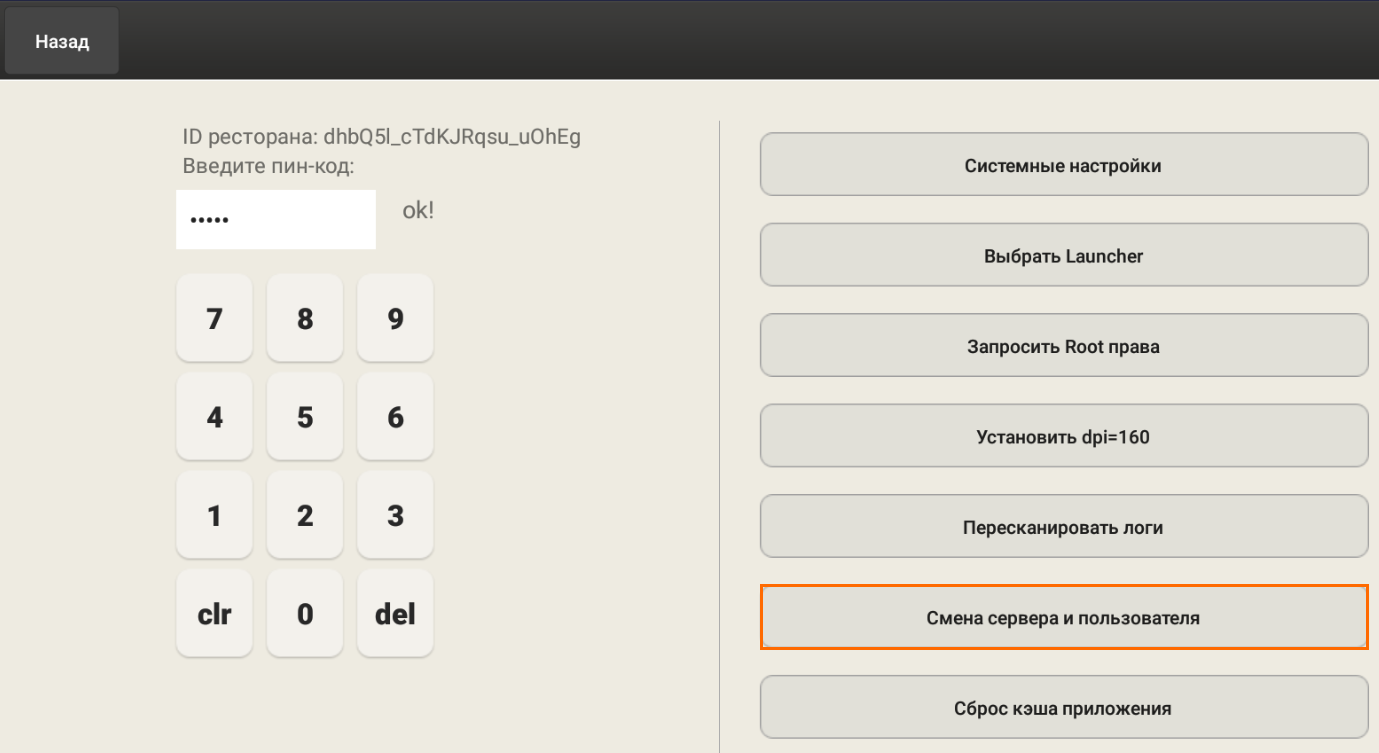Click Установить dpi=160 button

(1063, 436)
